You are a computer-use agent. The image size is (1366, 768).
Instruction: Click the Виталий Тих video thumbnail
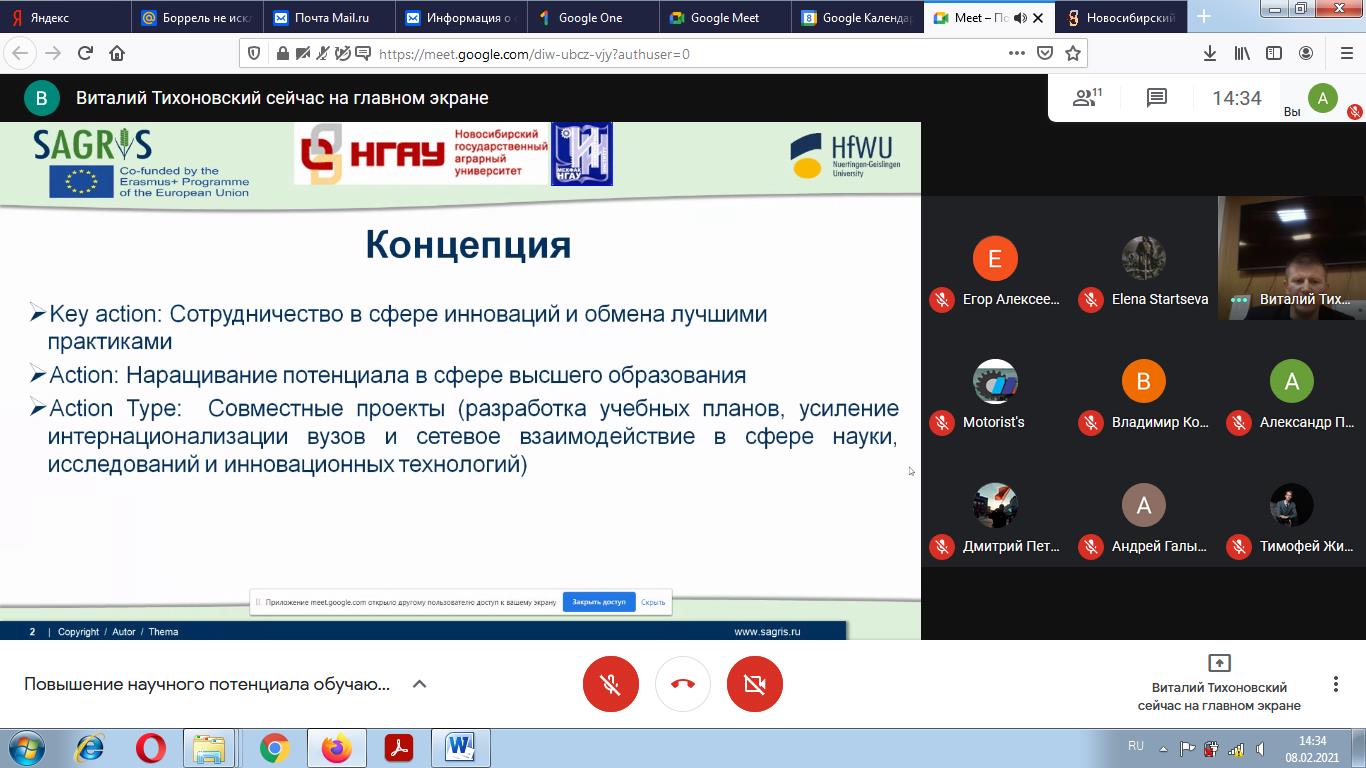[1291, 258]
